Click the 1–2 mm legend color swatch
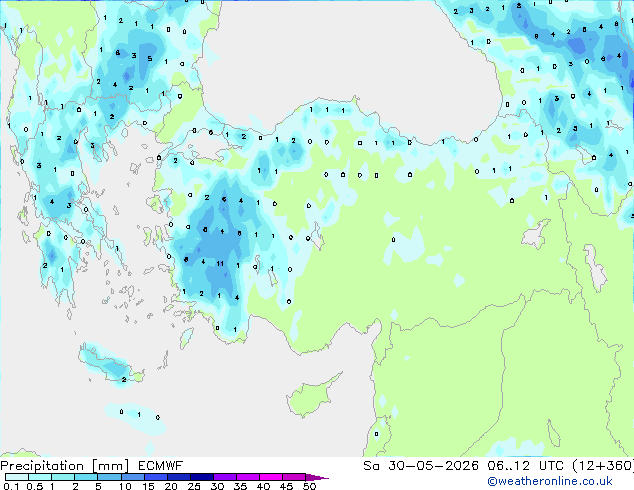The width and height of the screenshot is (634, 490). [x=63, y=477]
